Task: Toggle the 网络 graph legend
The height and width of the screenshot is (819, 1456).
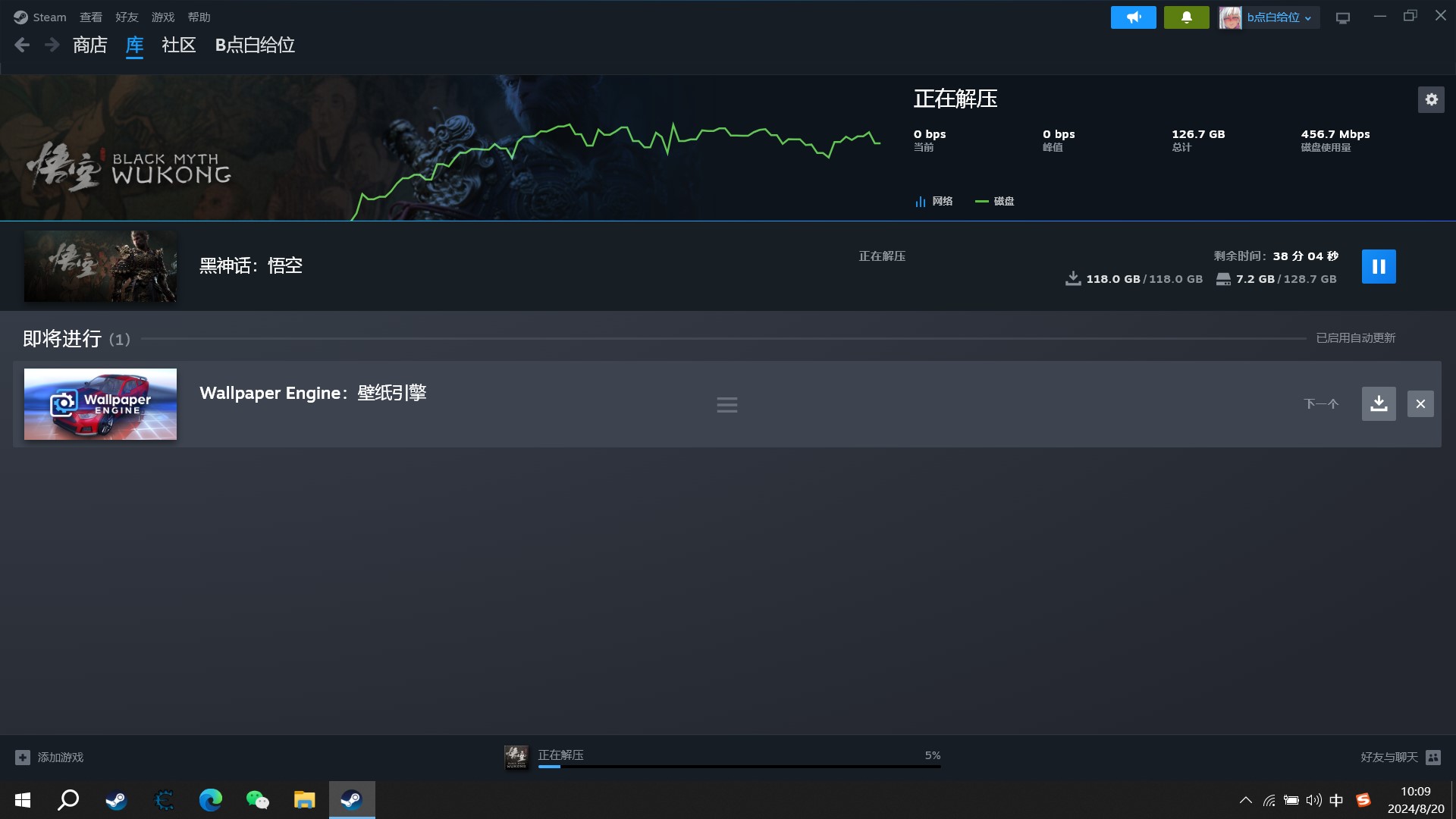Action: (934, 201)
